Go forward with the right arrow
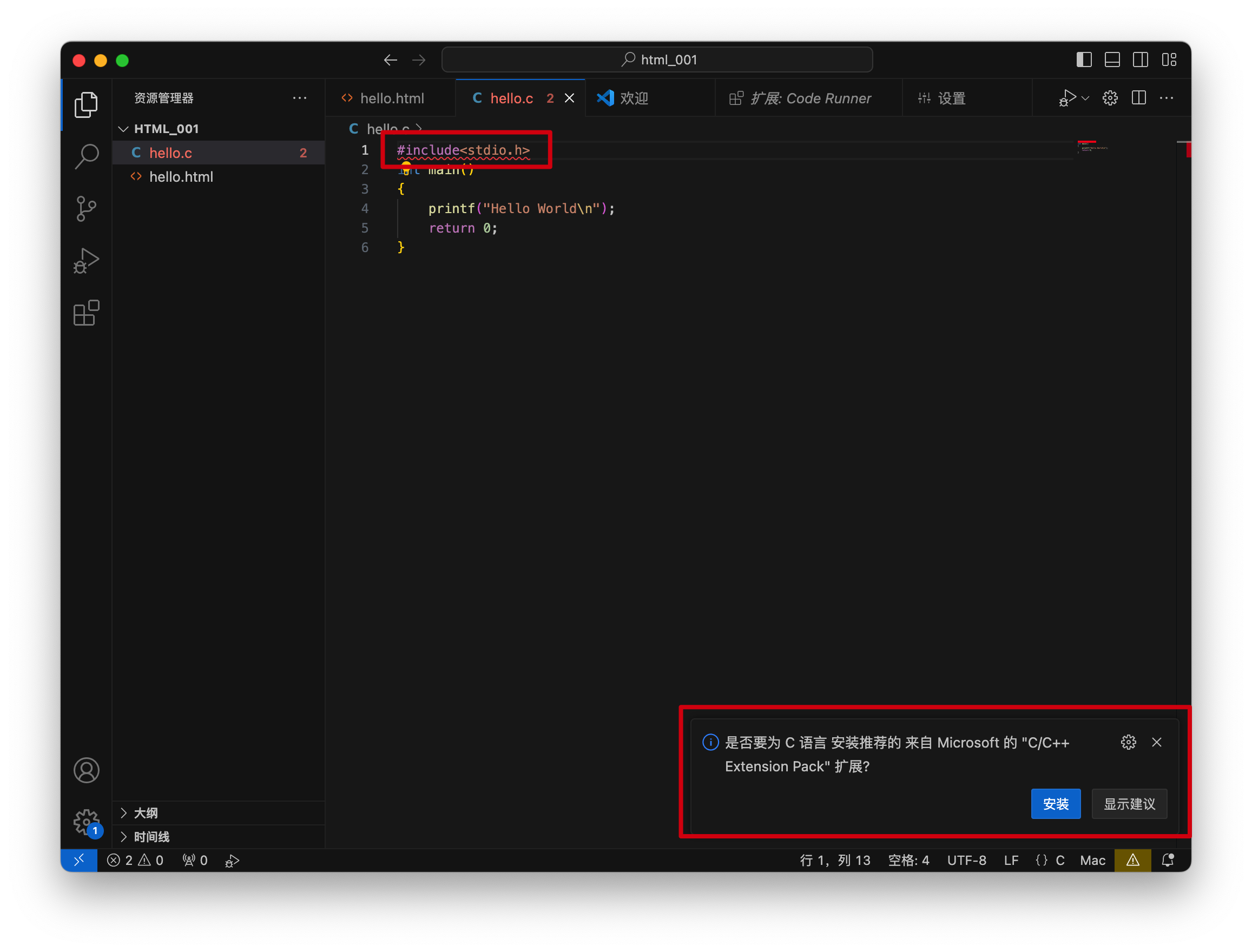The height and width of the screenshot is (952, 1252). (419, 60)
